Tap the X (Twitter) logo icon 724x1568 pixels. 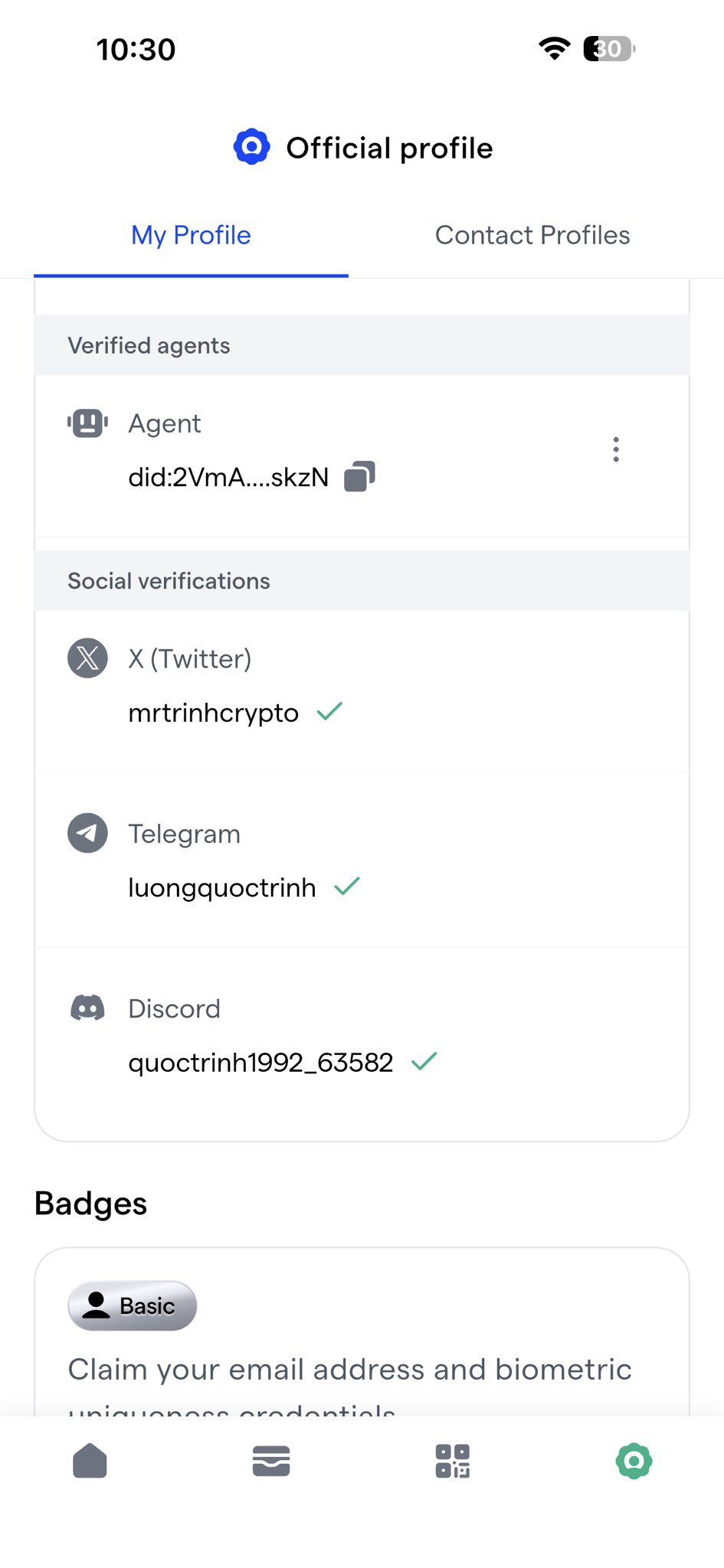coord(88,658)
